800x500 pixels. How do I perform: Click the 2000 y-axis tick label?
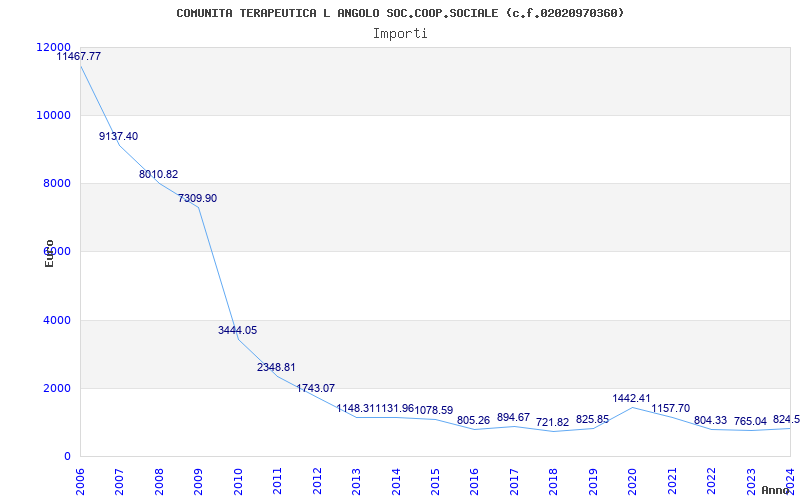pyautogui.click(x=56, y=388)
